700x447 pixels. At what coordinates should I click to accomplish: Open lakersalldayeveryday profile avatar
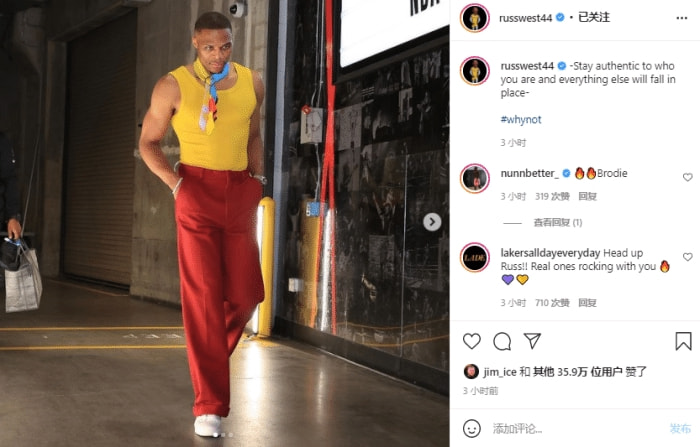click(475, 258)
